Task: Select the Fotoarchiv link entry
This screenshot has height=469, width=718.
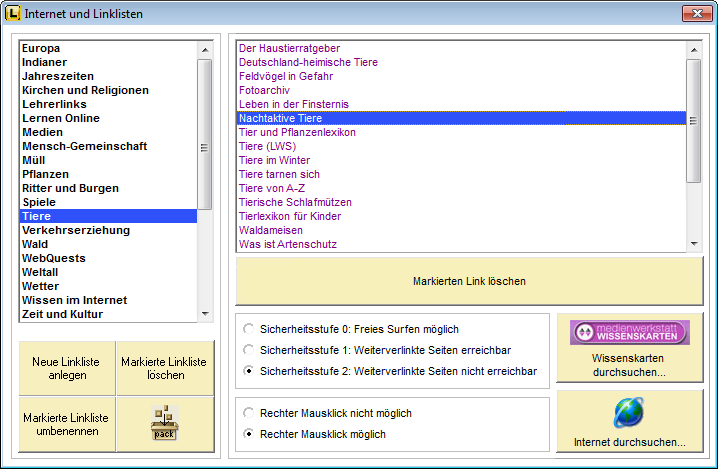Action: [264, 90]
